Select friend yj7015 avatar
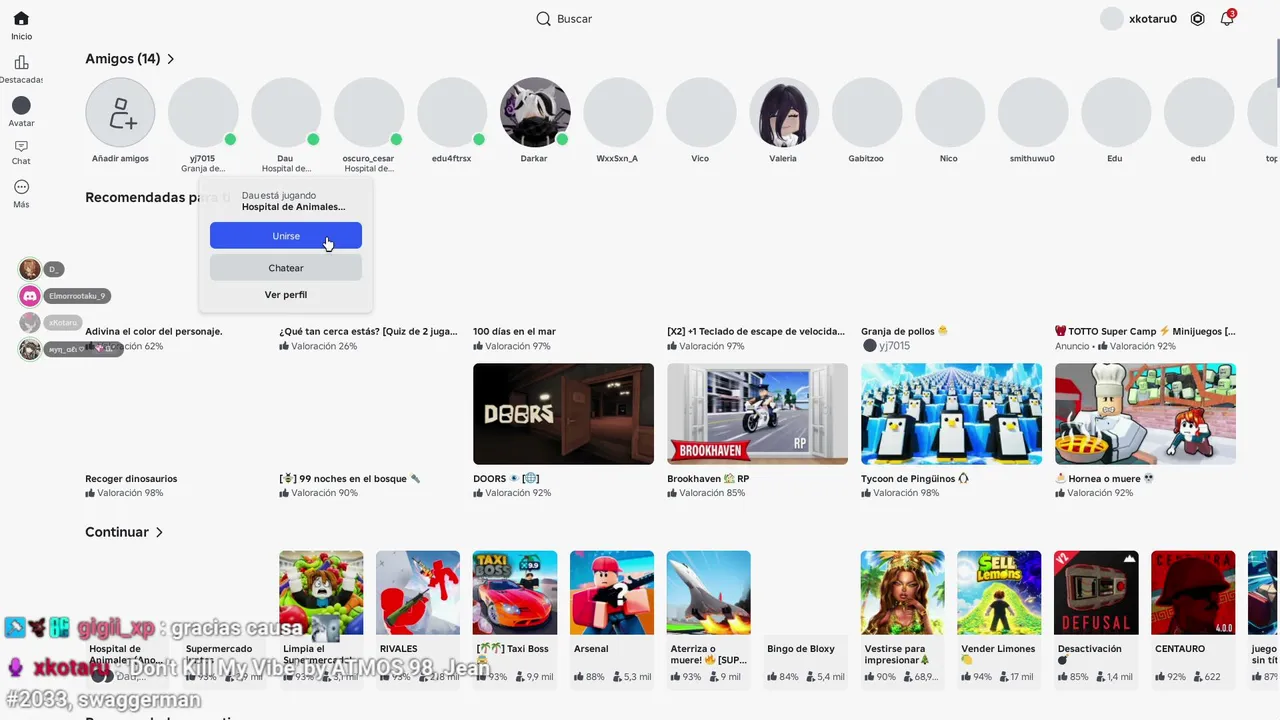 coord(203,113)
